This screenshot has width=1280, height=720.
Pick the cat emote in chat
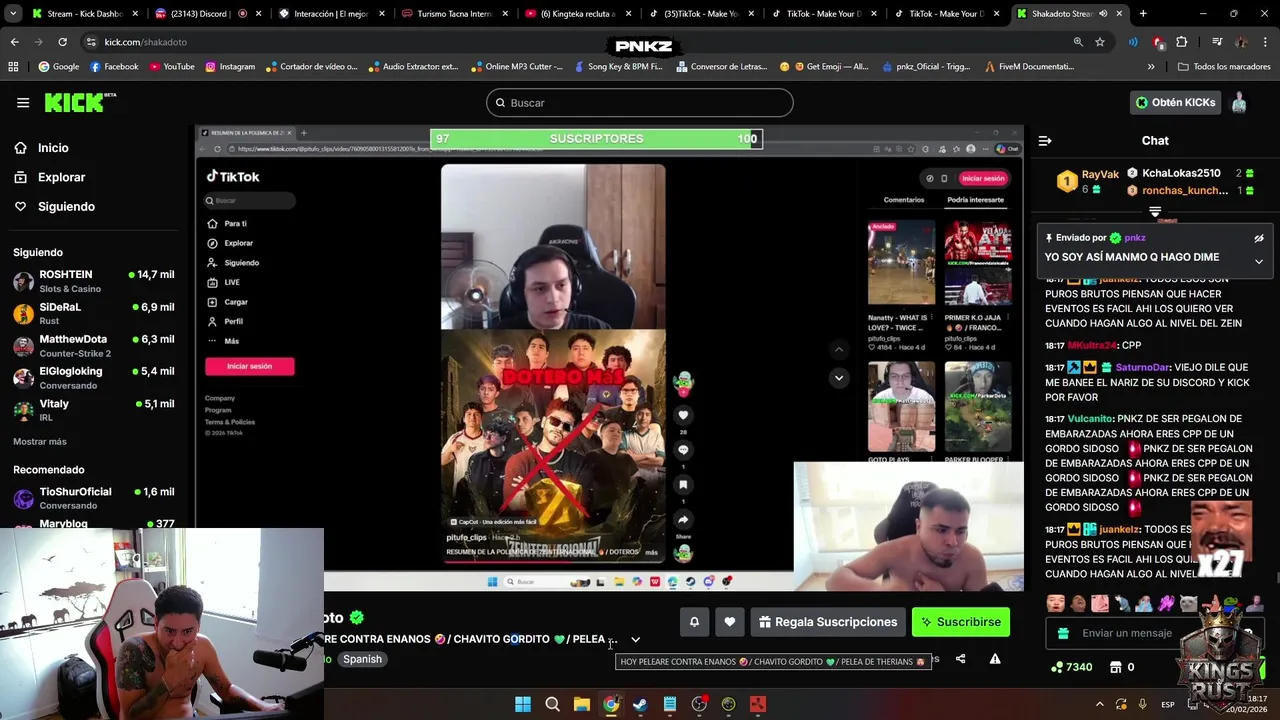click(1188, 603)
